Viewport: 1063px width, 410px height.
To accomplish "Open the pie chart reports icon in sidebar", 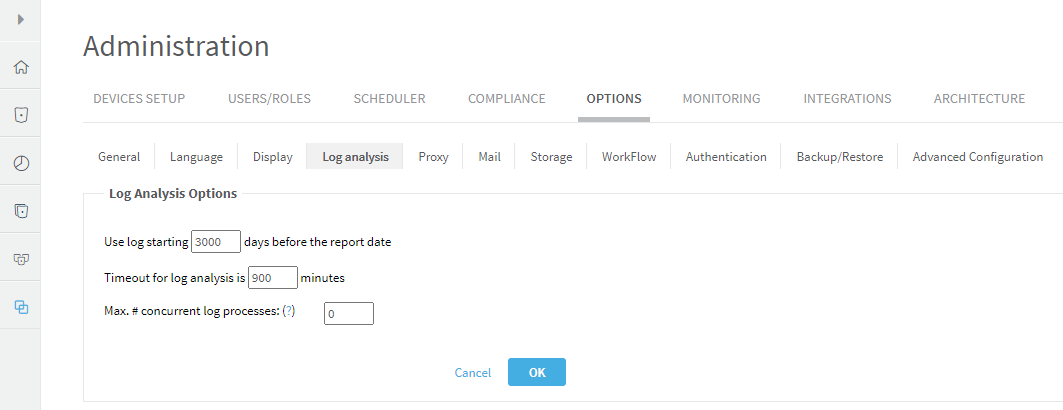I will click(x=20, y=163).
